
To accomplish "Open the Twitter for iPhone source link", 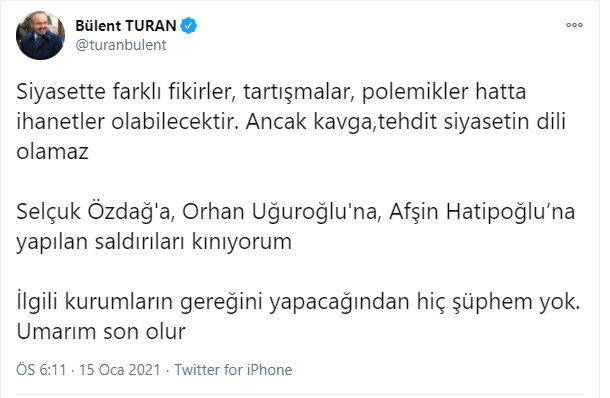I will click(233, 370).
